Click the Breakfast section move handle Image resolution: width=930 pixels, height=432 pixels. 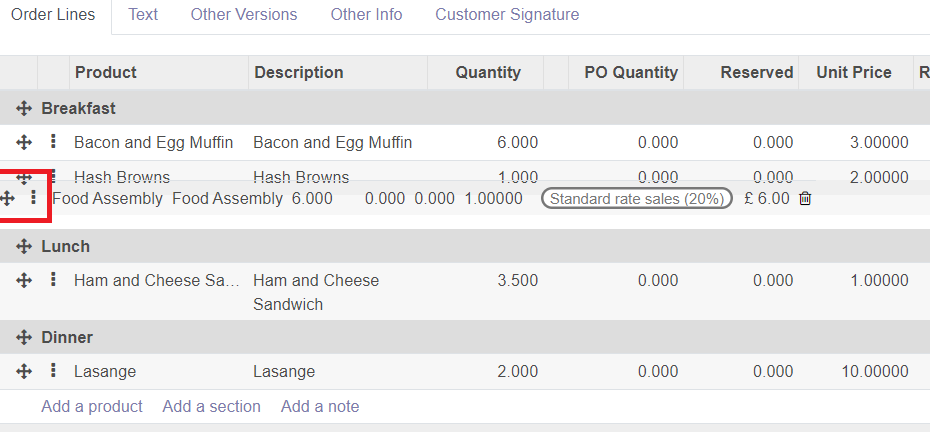(24, 109)
